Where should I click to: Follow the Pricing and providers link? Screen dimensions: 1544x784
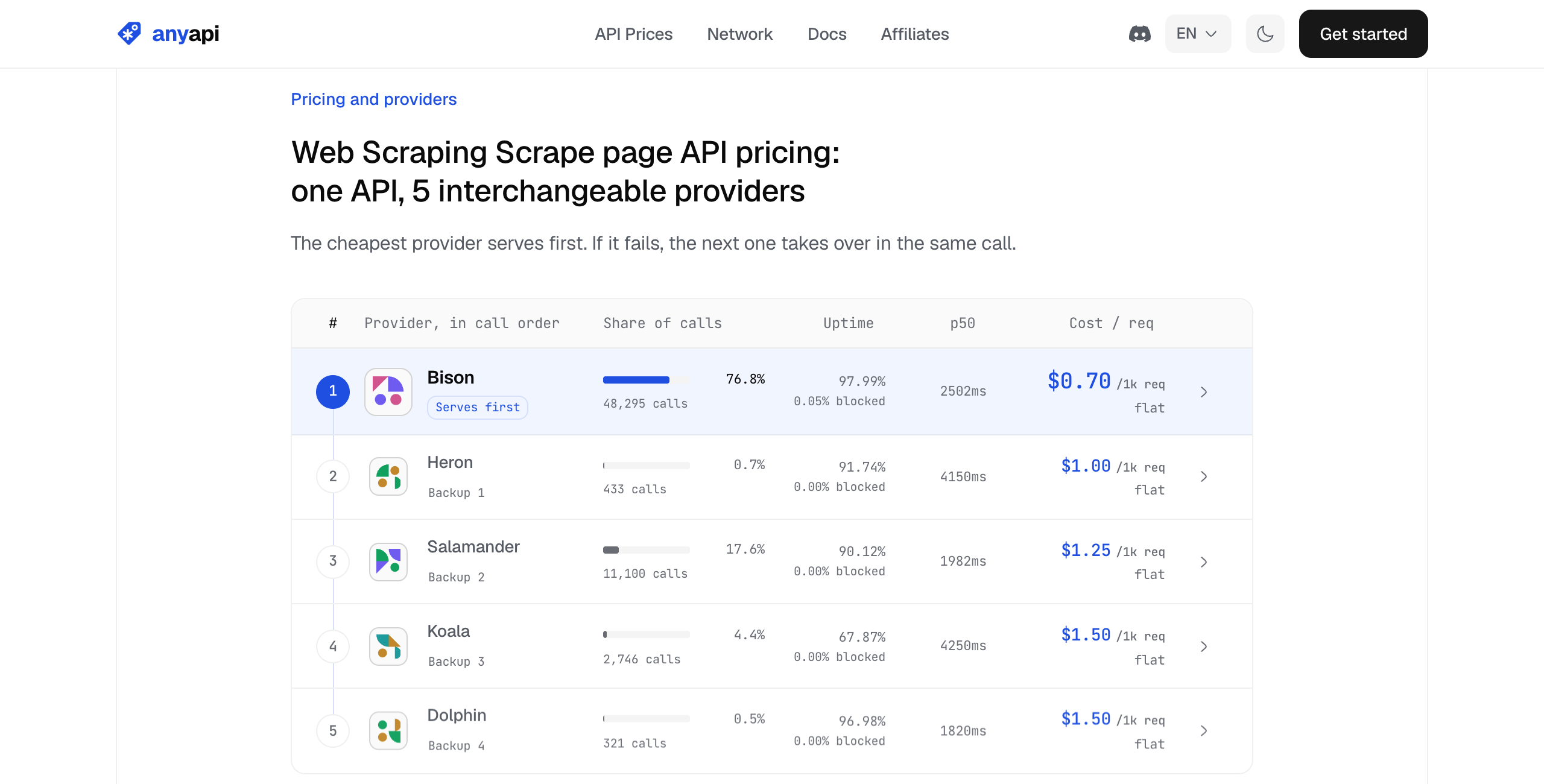(373, 99)
